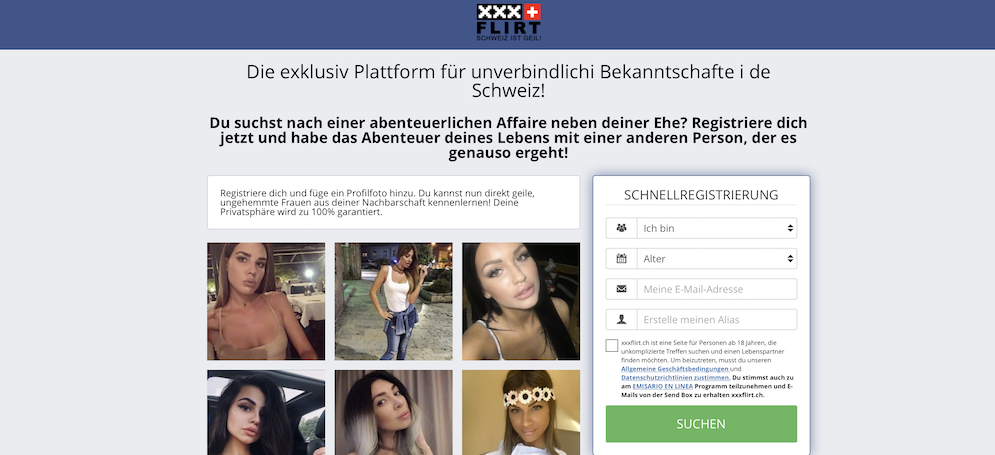Click the green SUCHEN button

pyautogui.click(x=701, y=424)
